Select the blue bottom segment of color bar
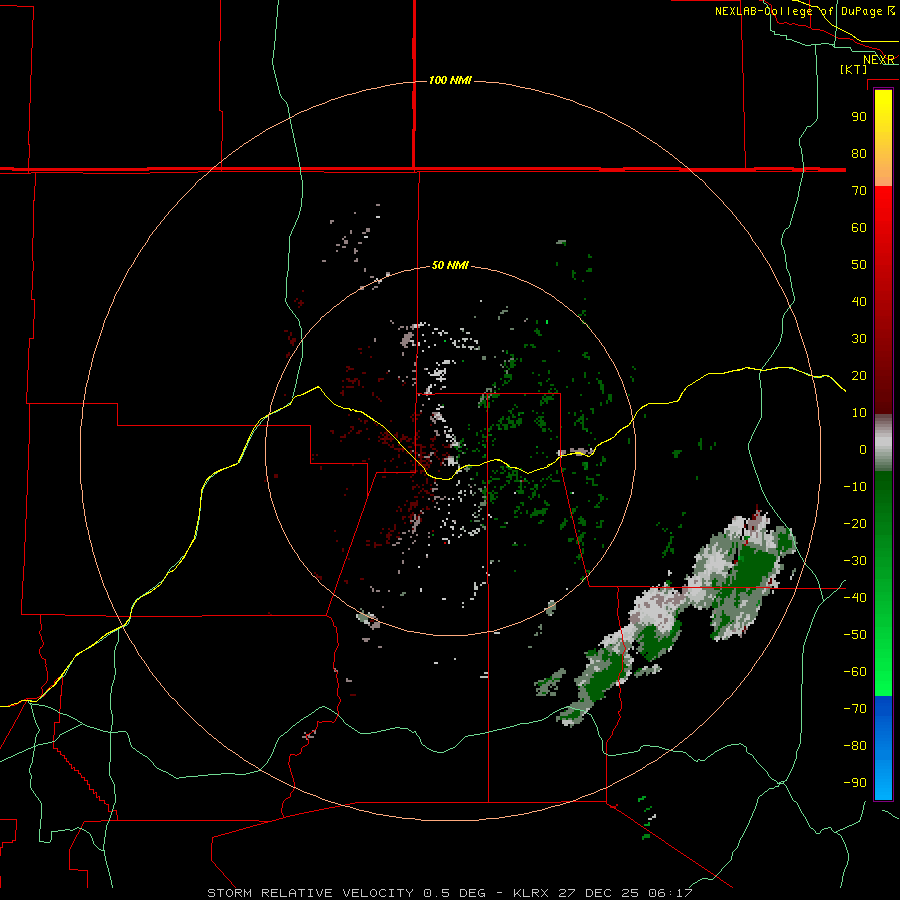900x900 pixels. [x=883, y=748]
